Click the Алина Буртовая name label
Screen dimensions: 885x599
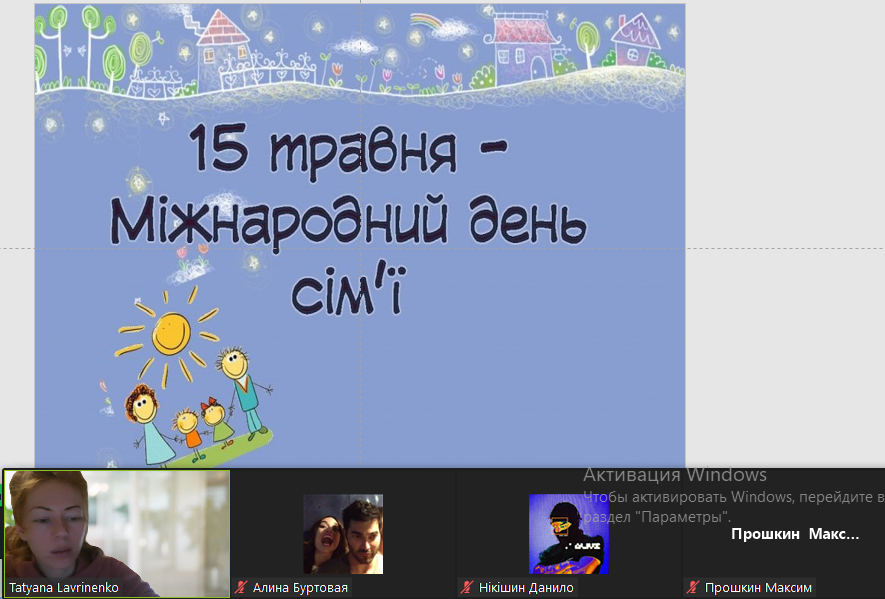click(300, 588)
